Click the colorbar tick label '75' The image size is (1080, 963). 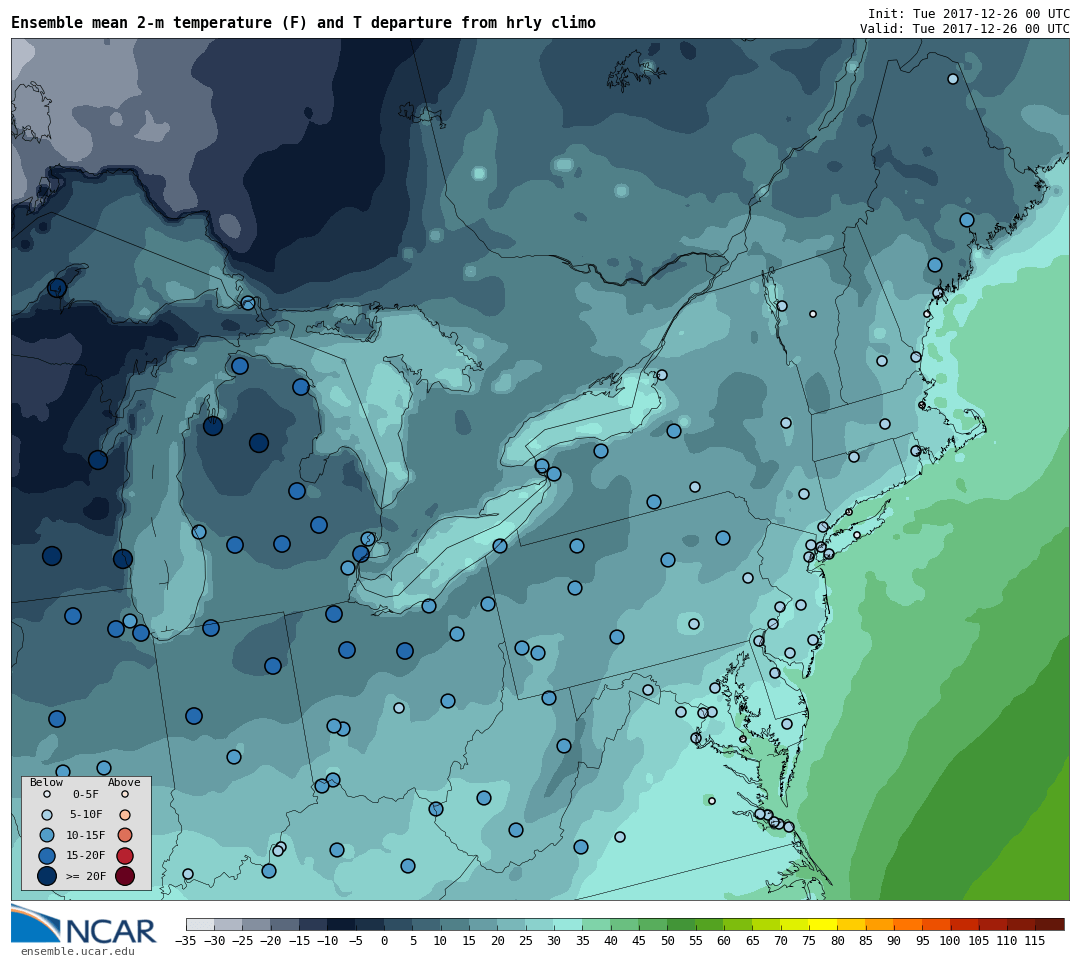pos(809,940)
